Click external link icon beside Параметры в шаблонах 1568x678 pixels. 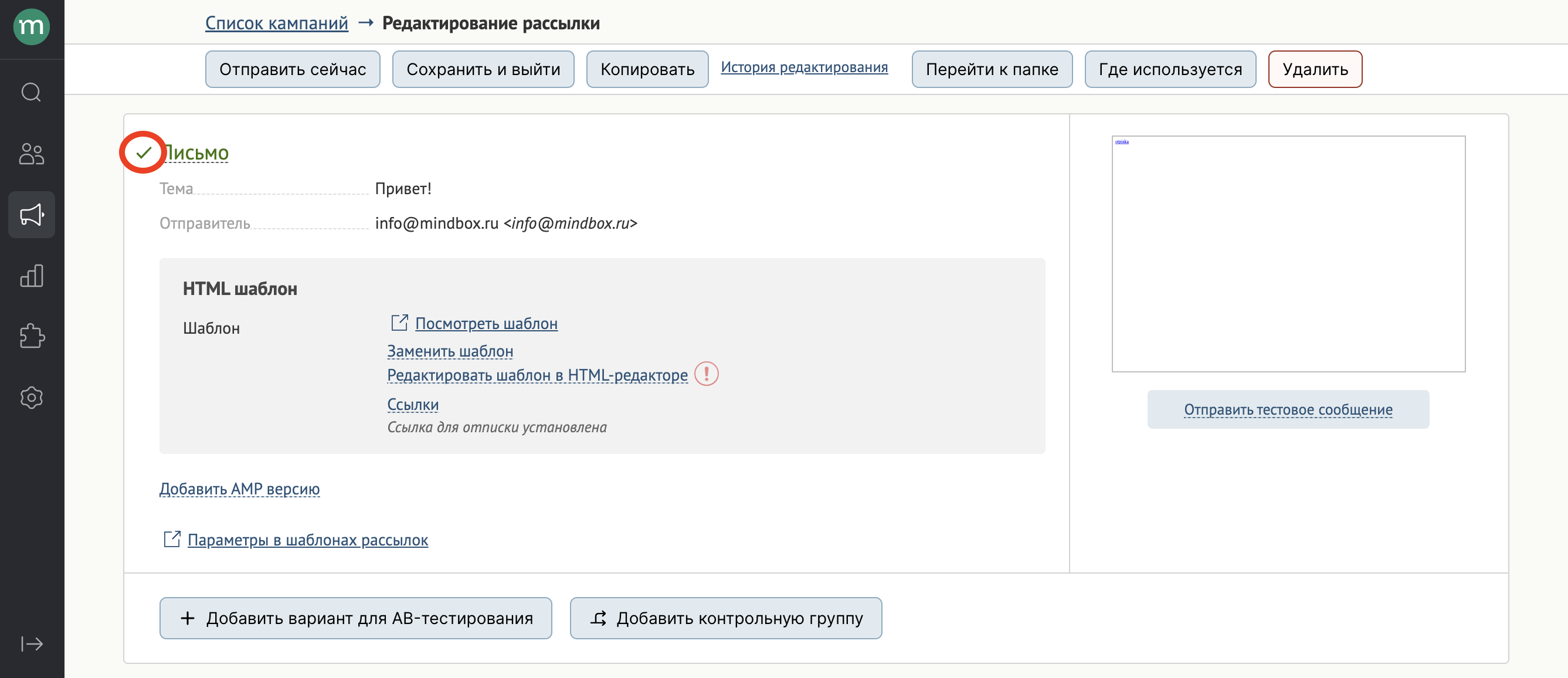[172, 538]
